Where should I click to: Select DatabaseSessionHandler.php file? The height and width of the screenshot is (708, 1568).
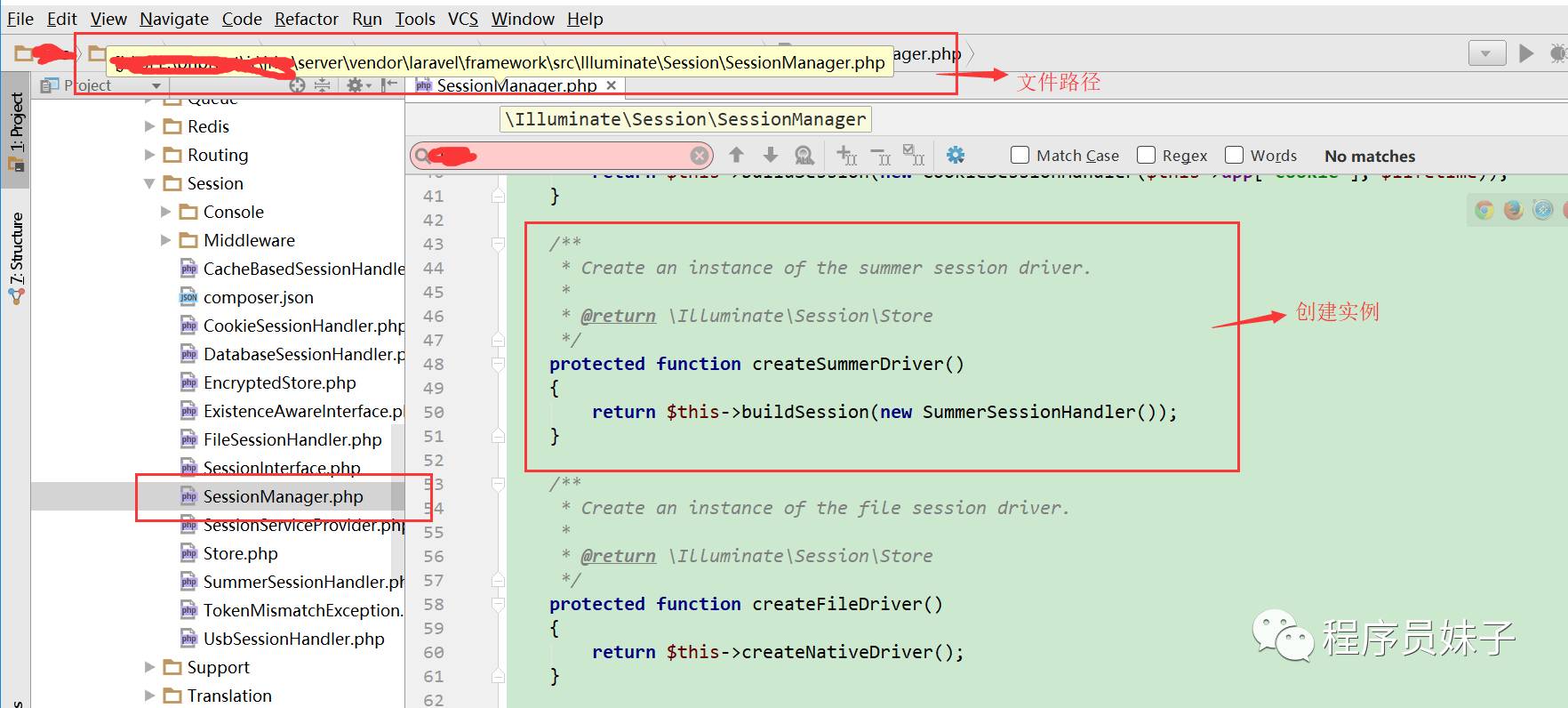click(x=292, y=354)
